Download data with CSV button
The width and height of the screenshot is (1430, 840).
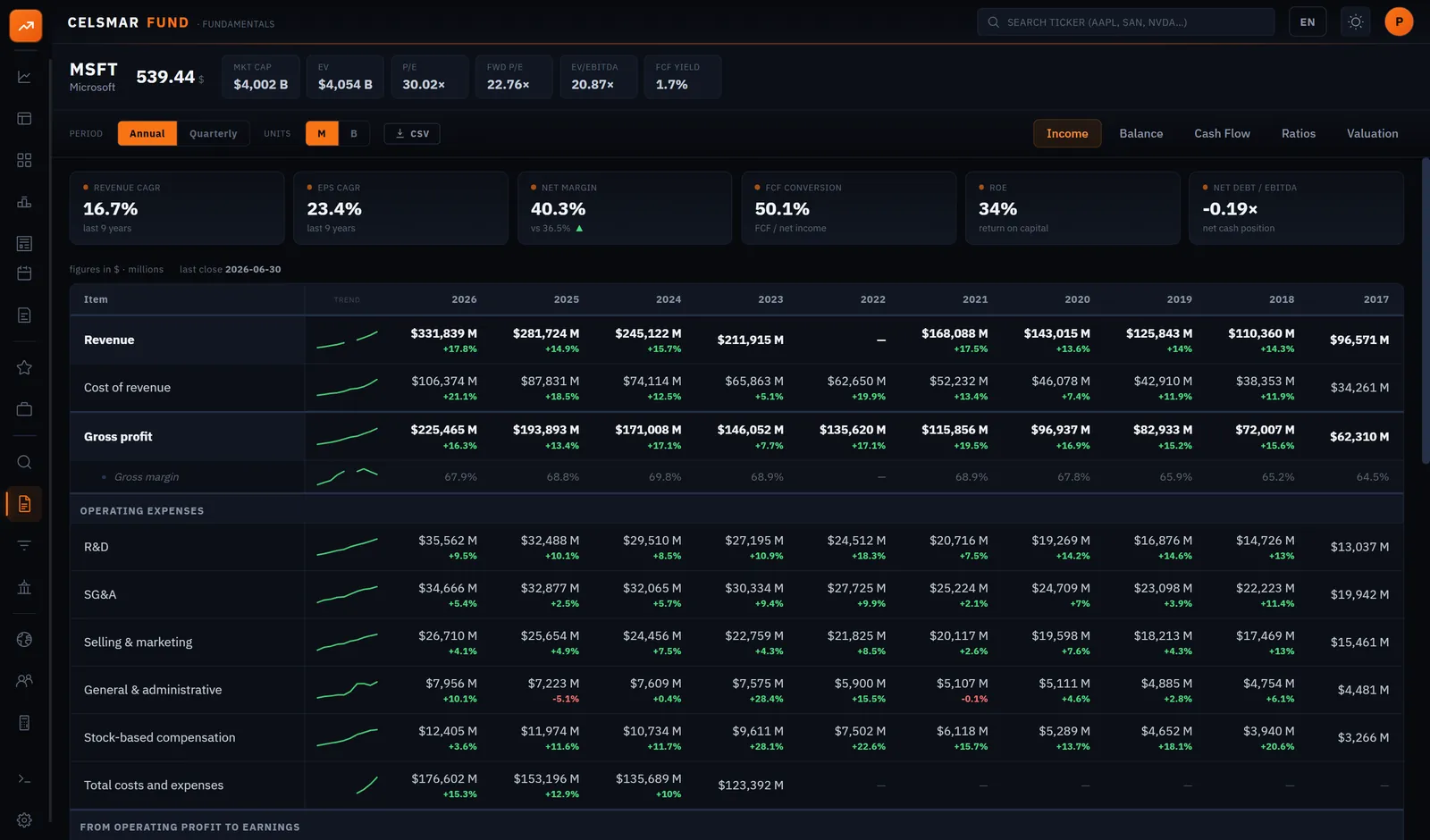point(412,133)
